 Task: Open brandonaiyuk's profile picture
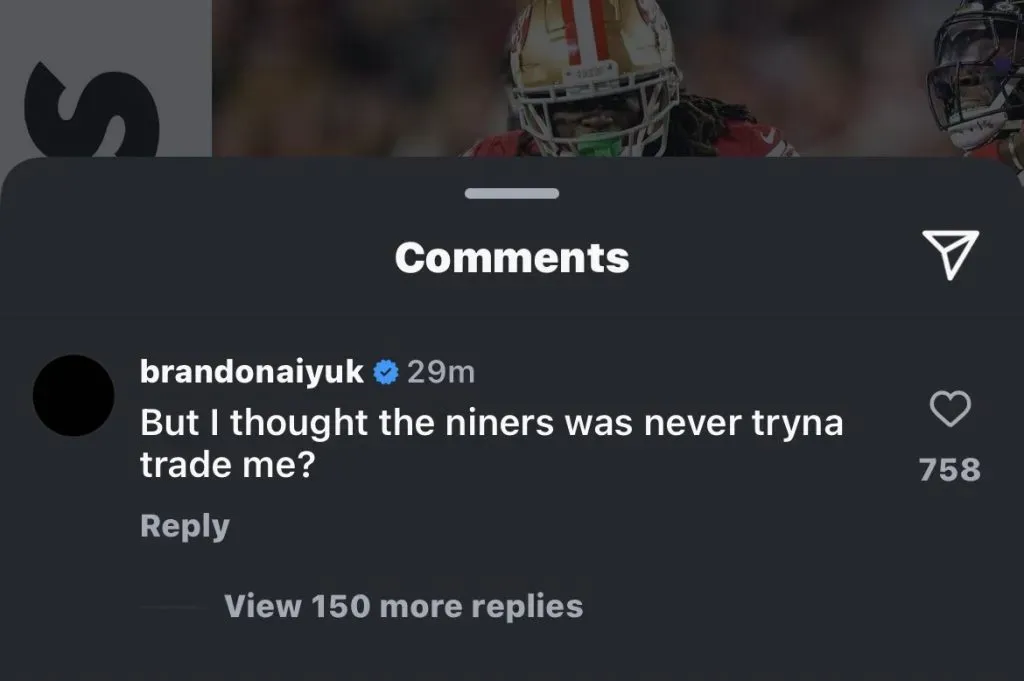[x=73, y=395]
